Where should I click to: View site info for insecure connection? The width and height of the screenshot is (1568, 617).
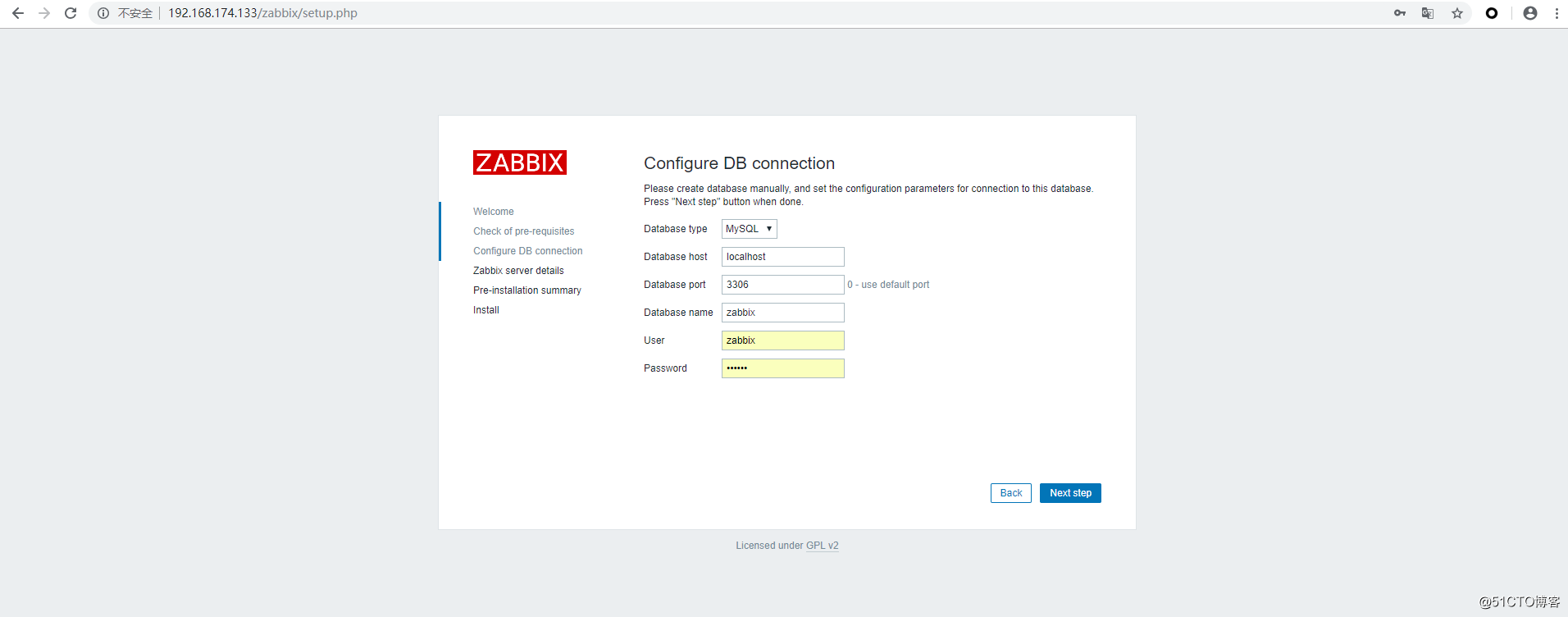click(x=103, y=13)
